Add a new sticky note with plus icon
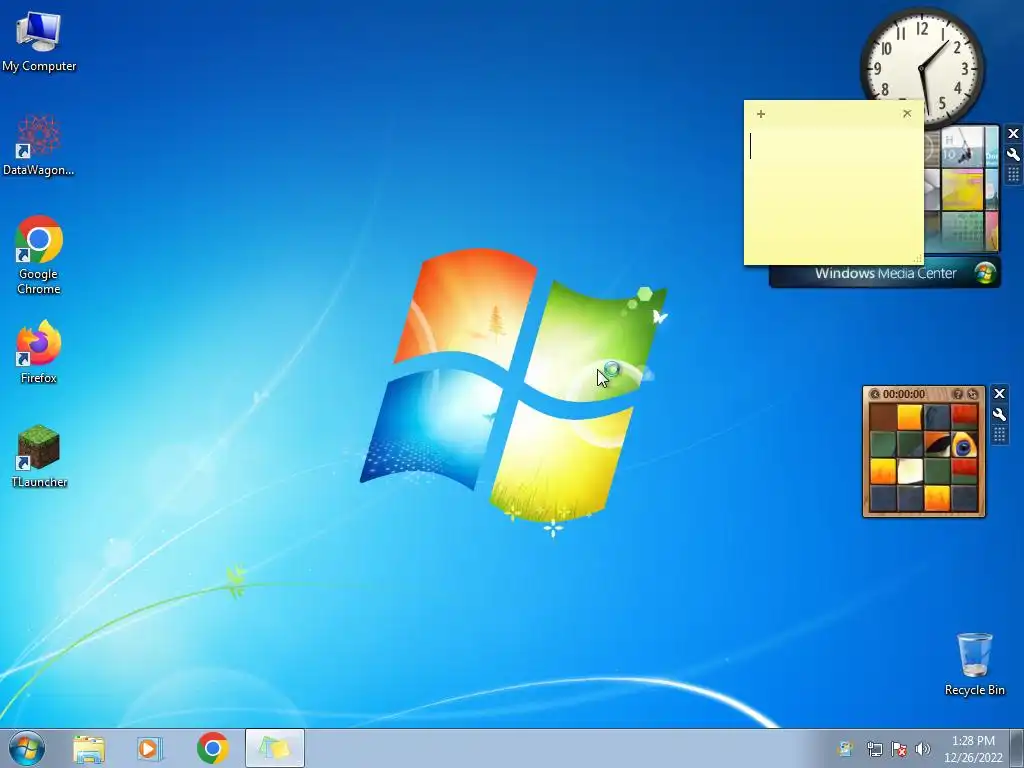Image resolution: width=1024 pixels, height=768 pixels. [761, 114]
